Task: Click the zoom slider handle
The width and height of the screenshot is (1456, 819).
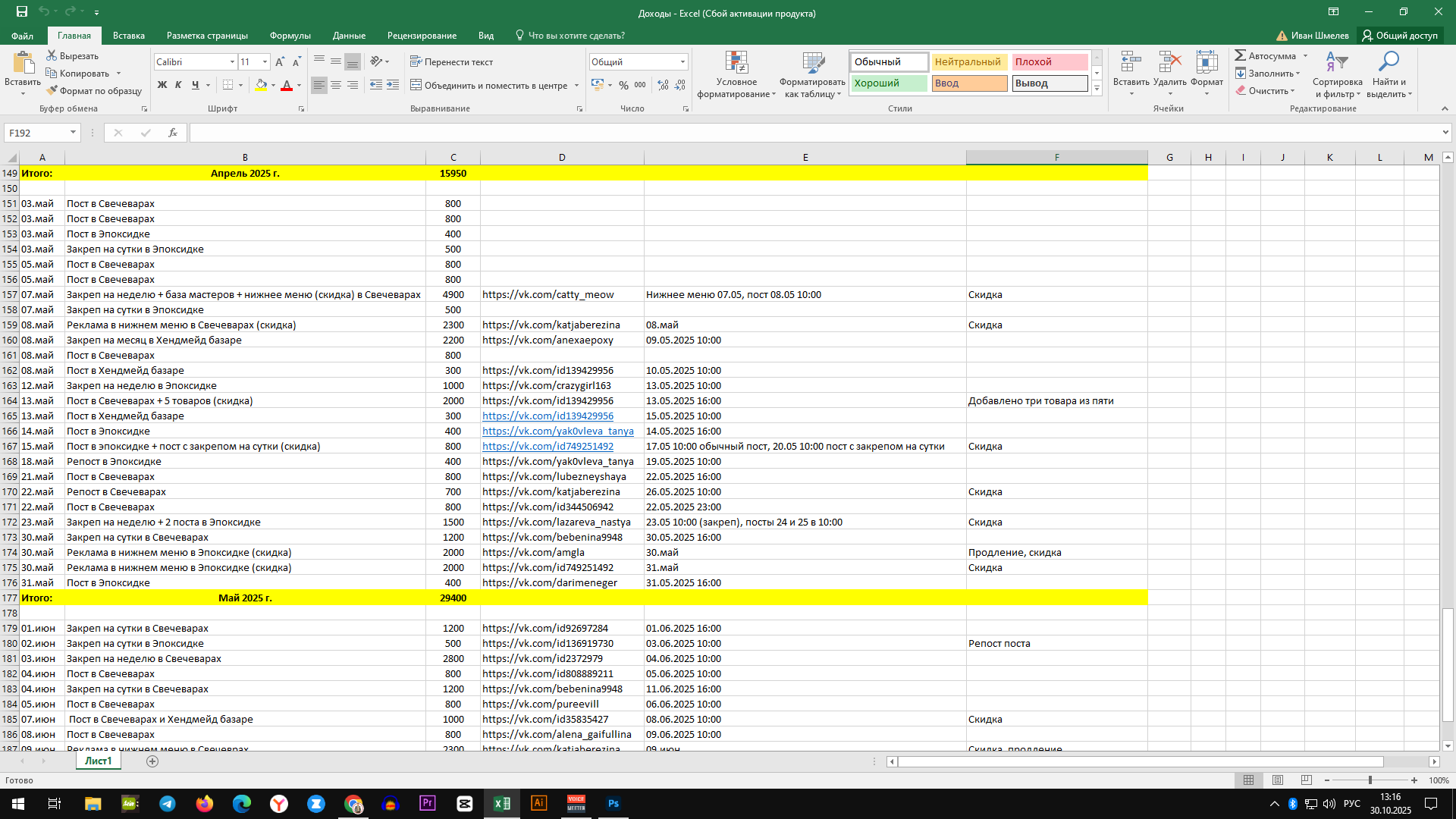Action: pyautogui.click(x=1370, y=780)
